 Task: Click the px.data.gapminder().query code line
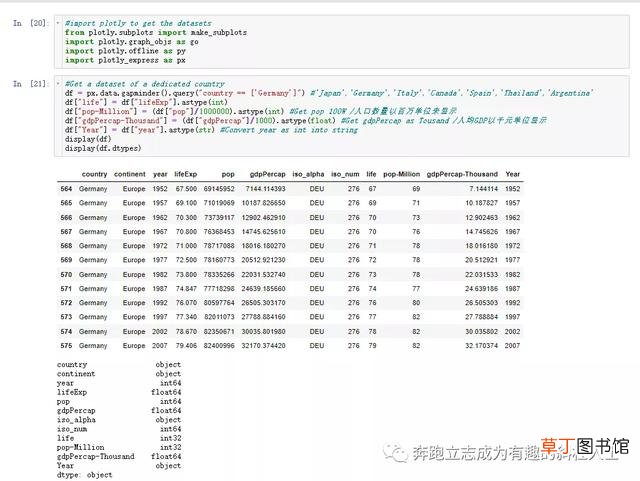(x=328, y=93)
